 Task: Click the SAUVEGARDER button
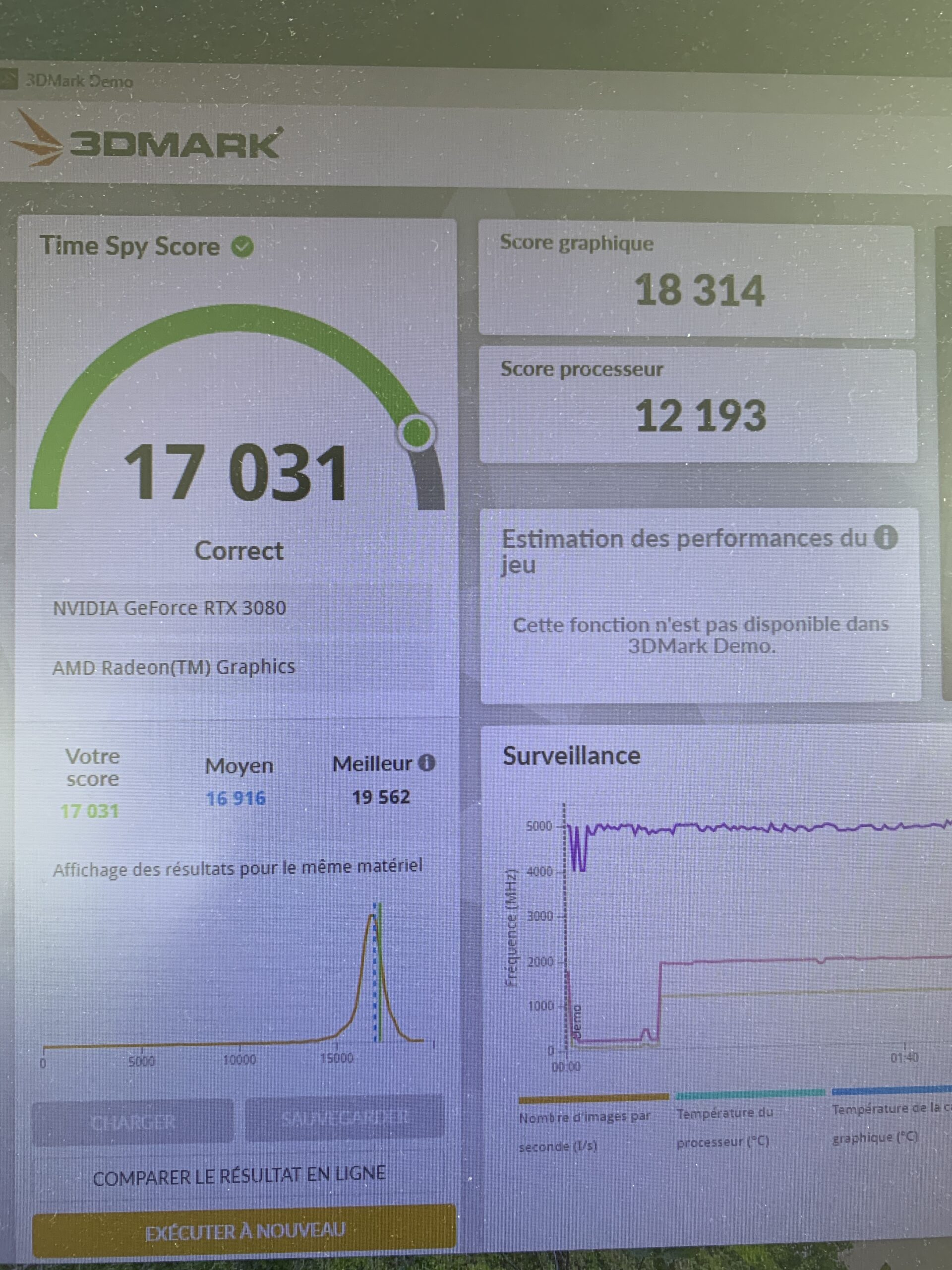(345, 1117)
